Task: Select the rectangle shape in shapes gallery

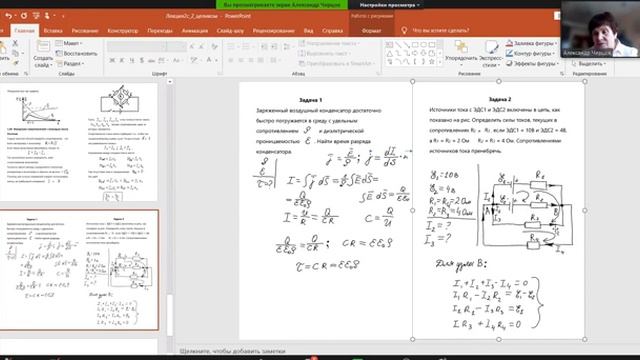Action: point(415,44)
